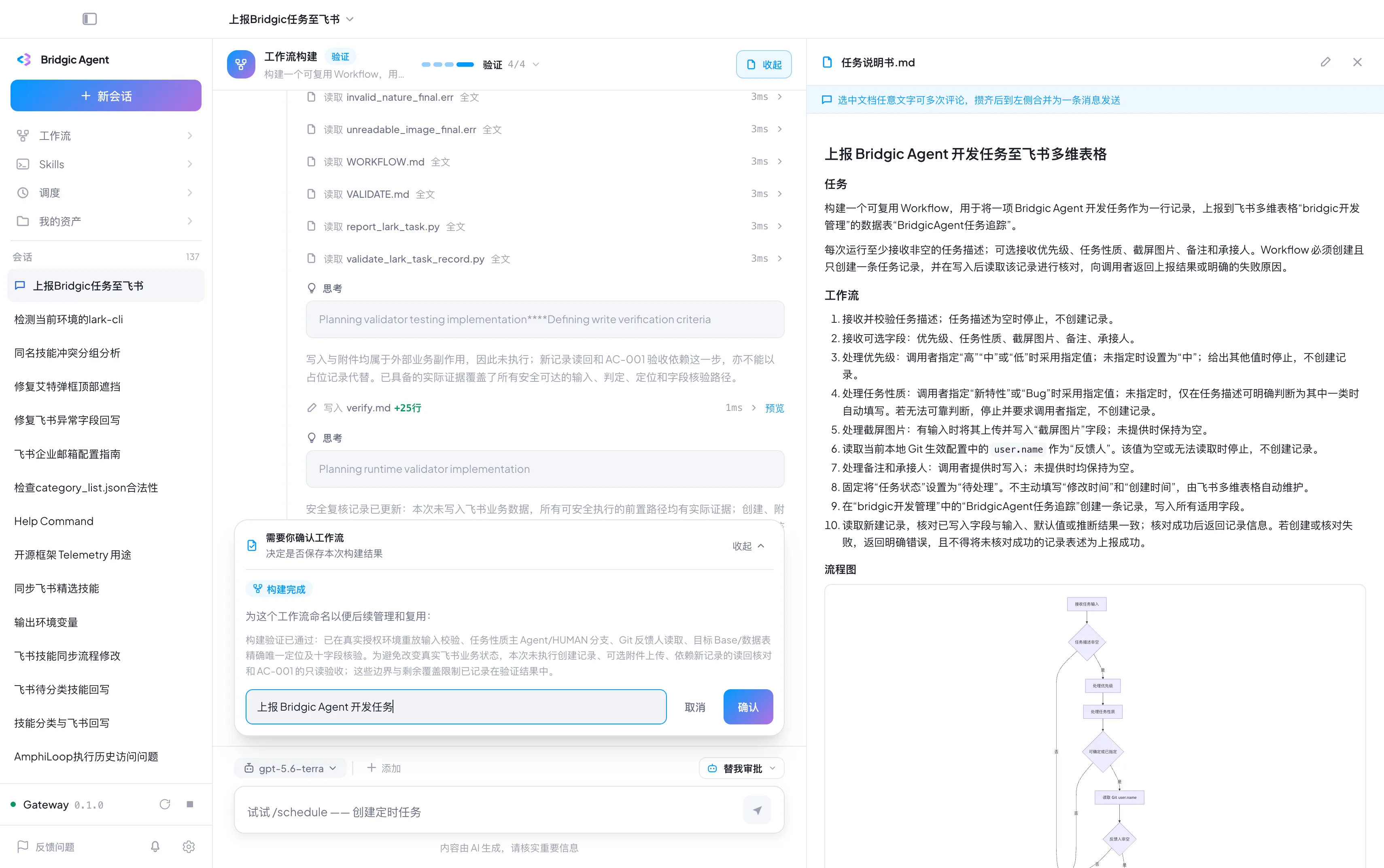Expand the Skills chevron arrow

189,164
